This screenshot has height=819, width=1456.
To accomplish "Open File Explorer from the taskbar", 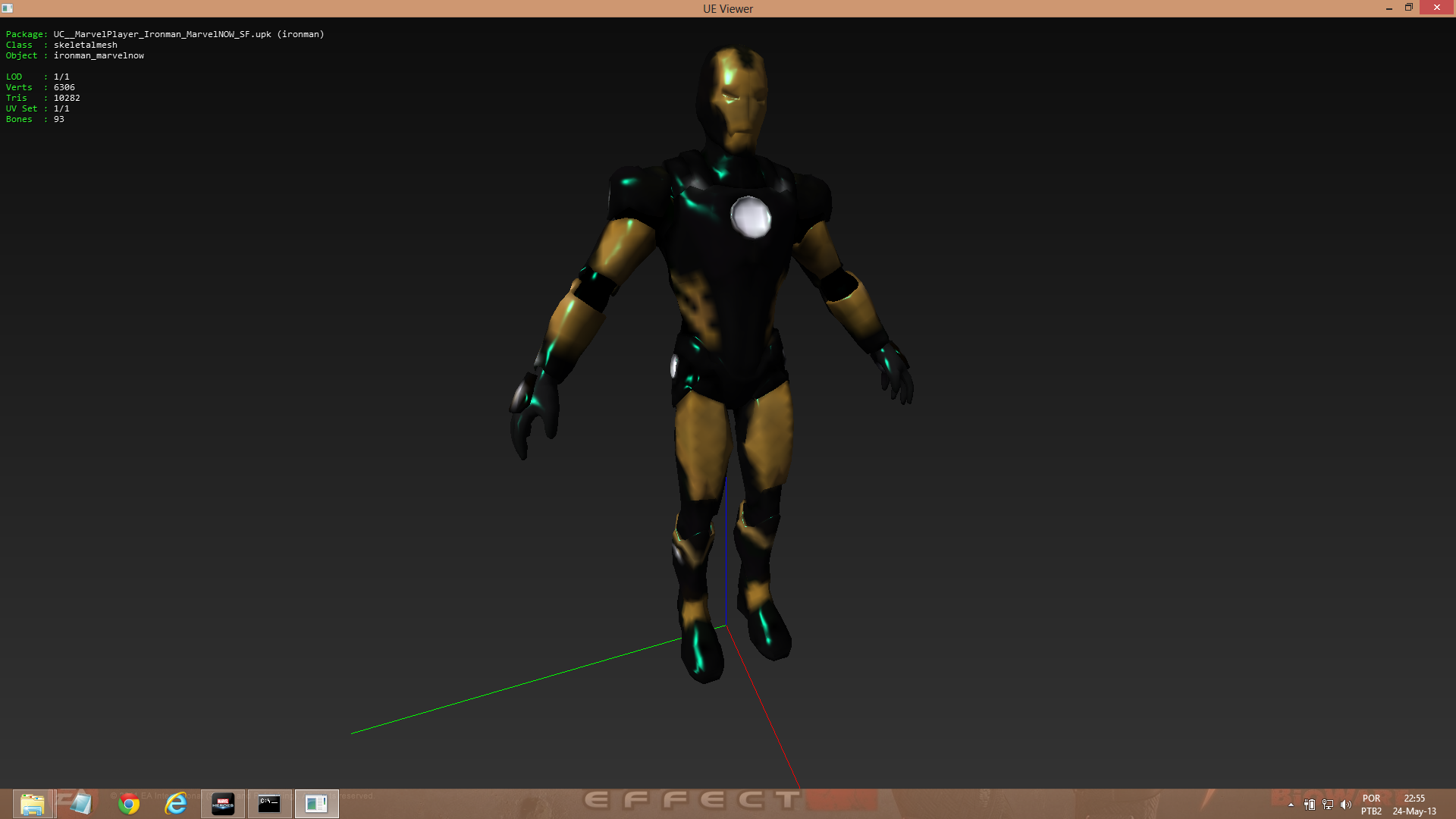I will pyautogui.click(x=33, y=804).
